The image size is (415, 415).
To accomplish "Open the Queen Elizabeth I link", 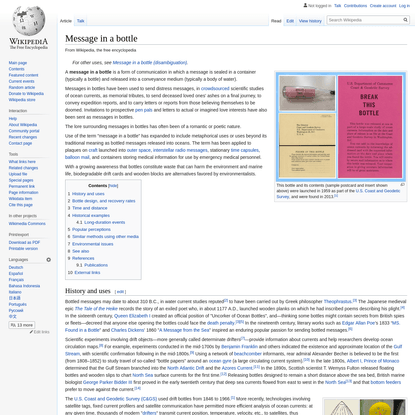I will 132,316.
